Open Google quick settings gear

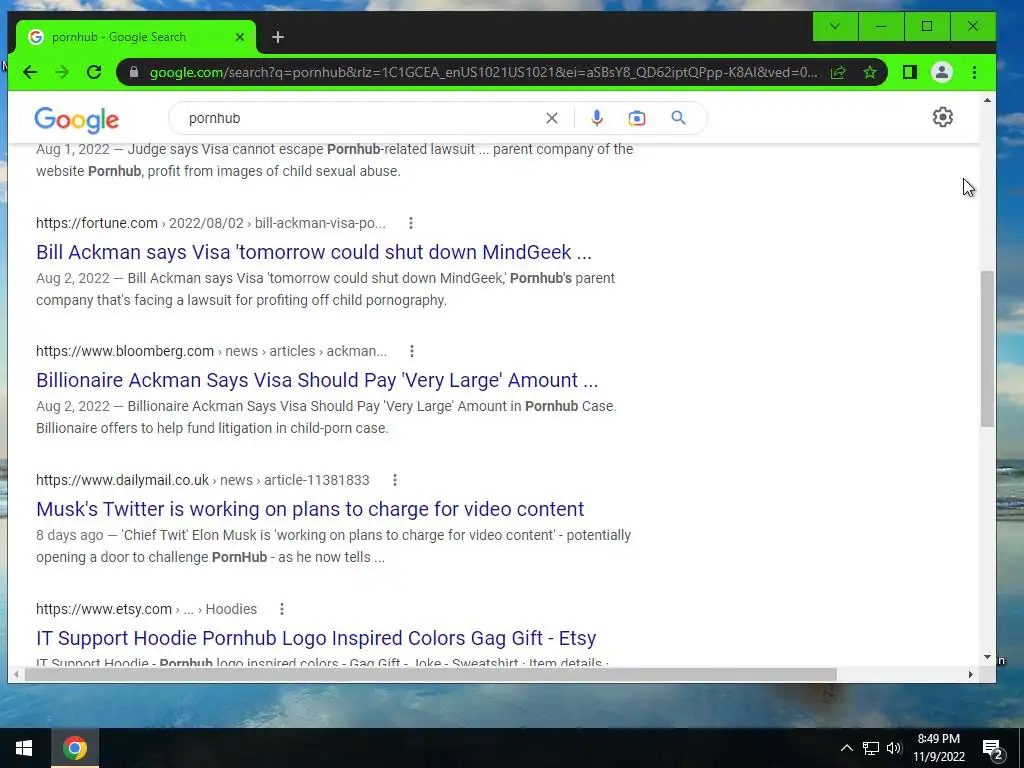[942, 118]
